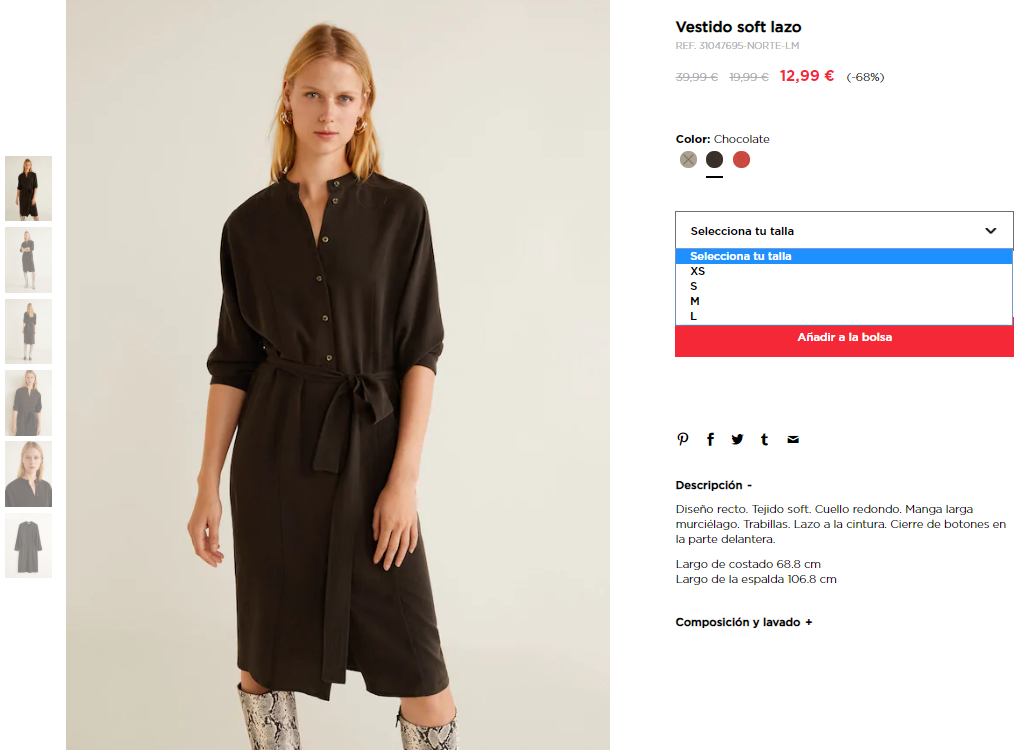
Task: Click the Añadir a la bolsa button
Action: (844, 340)
